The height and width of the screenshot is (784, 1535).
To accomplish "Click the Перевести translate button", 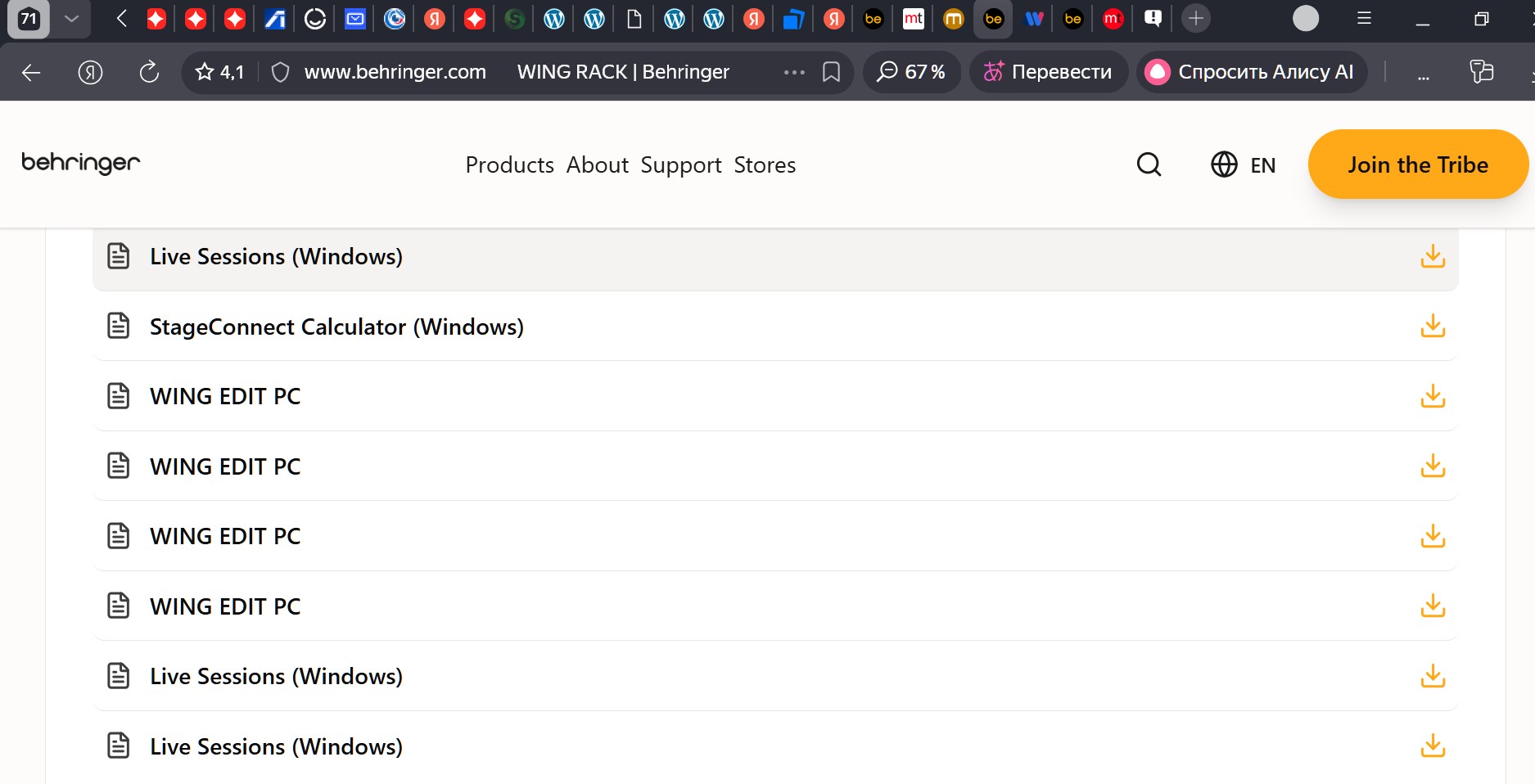I will coord(1048,72).
